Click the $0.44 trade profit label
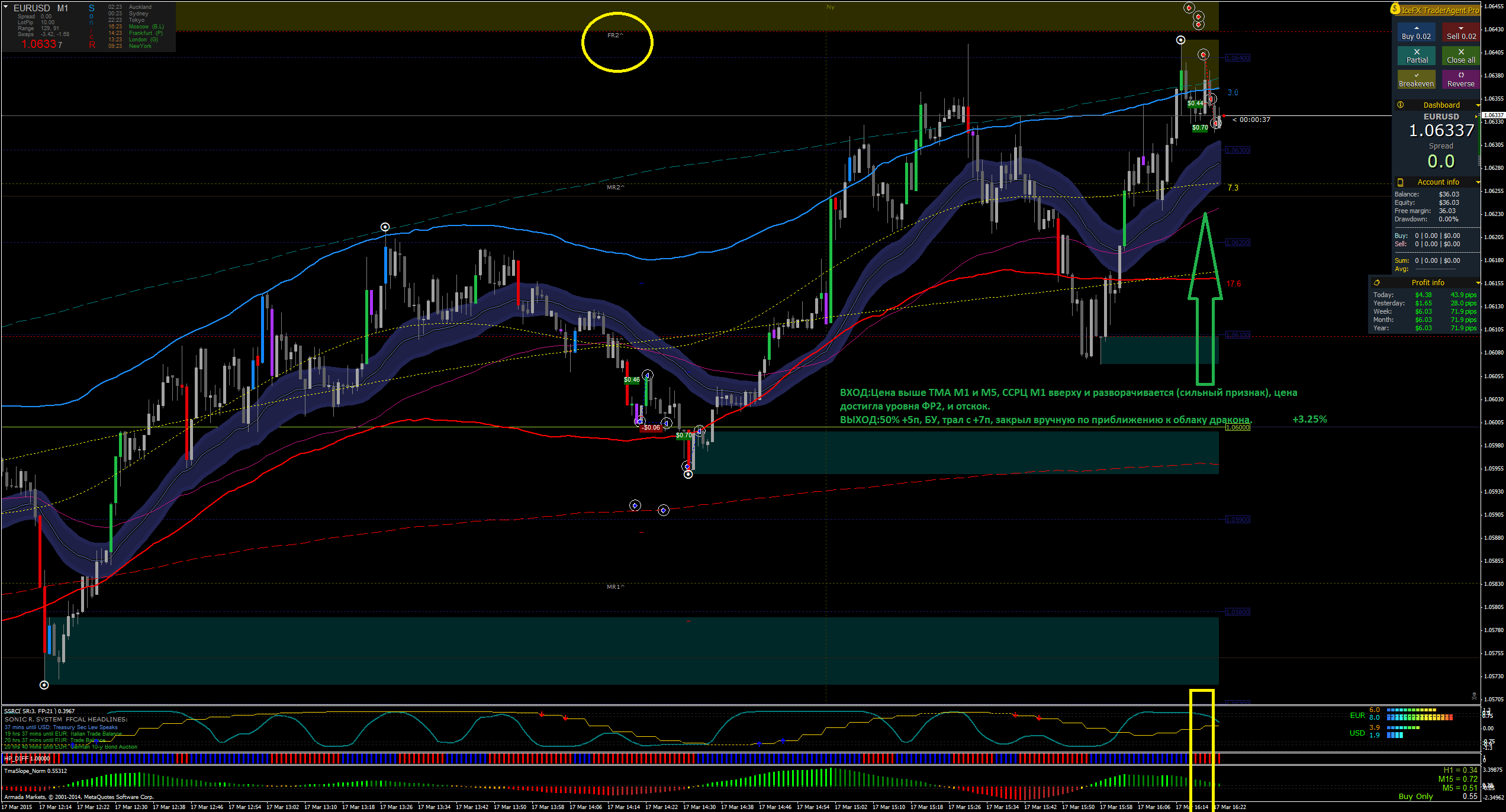 1195,104
